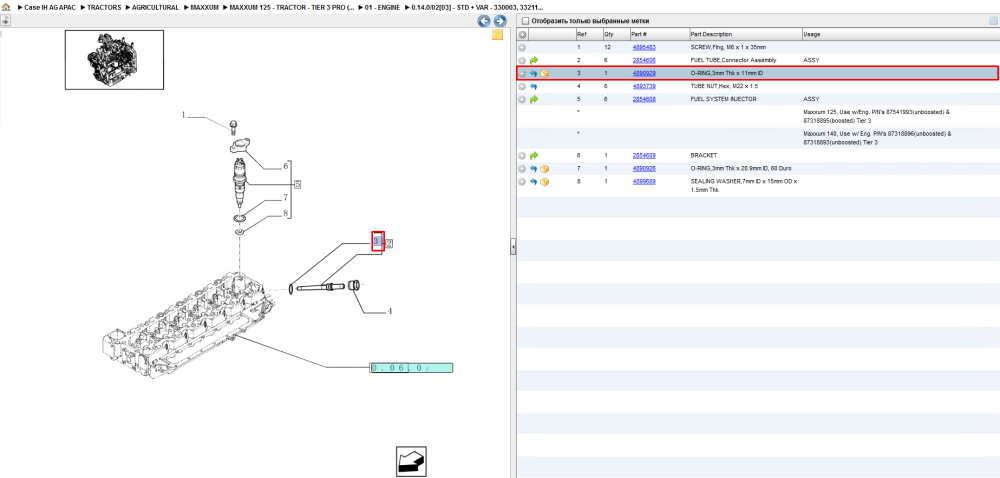This screenshot has height=478, width=1000.
Task: Click blue arrow on 20.9mm O-RING row
Action: [534, 168]
